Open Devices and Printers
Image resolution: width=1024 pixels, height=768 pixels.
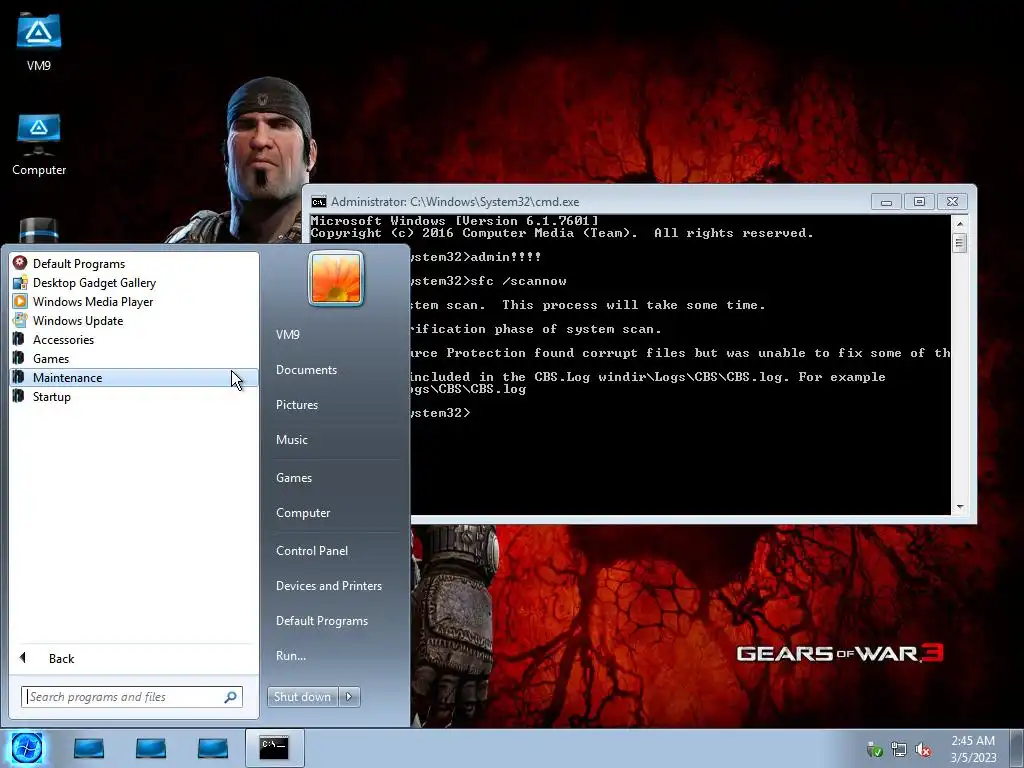[328, 586]
